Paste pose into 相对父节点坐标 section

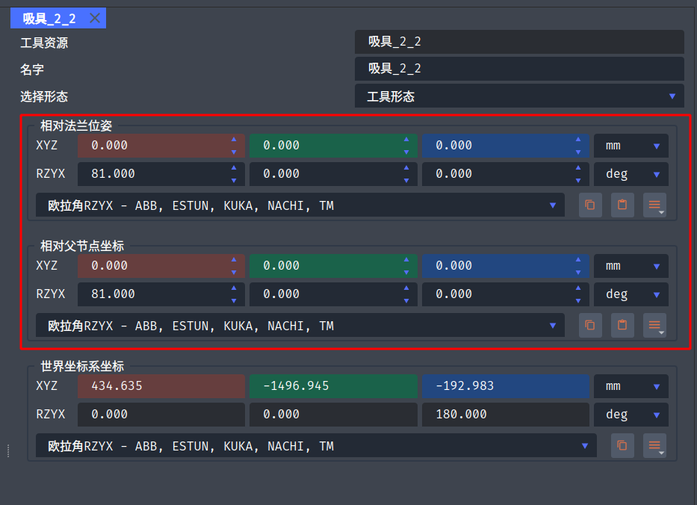coord(622,325)
